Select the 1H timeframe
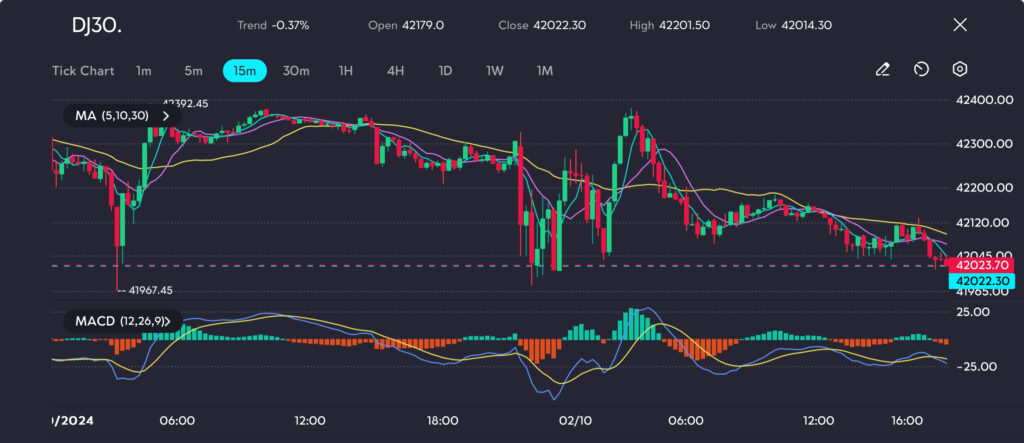This screenshot has width=1024, height=443. 345,71
